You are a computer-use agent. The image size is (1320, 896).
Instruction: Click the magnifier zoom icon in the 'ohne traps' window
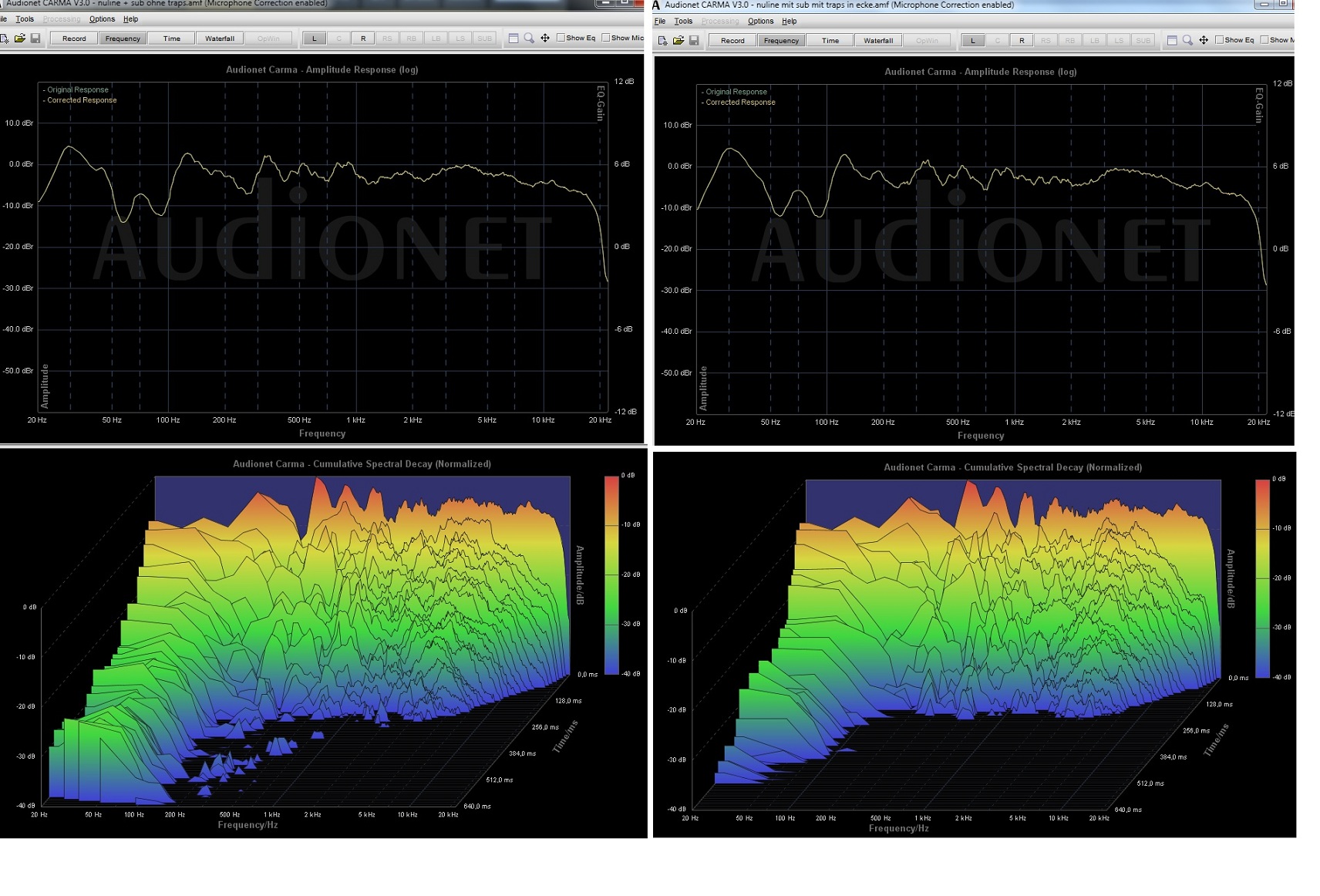click(529, 38)
